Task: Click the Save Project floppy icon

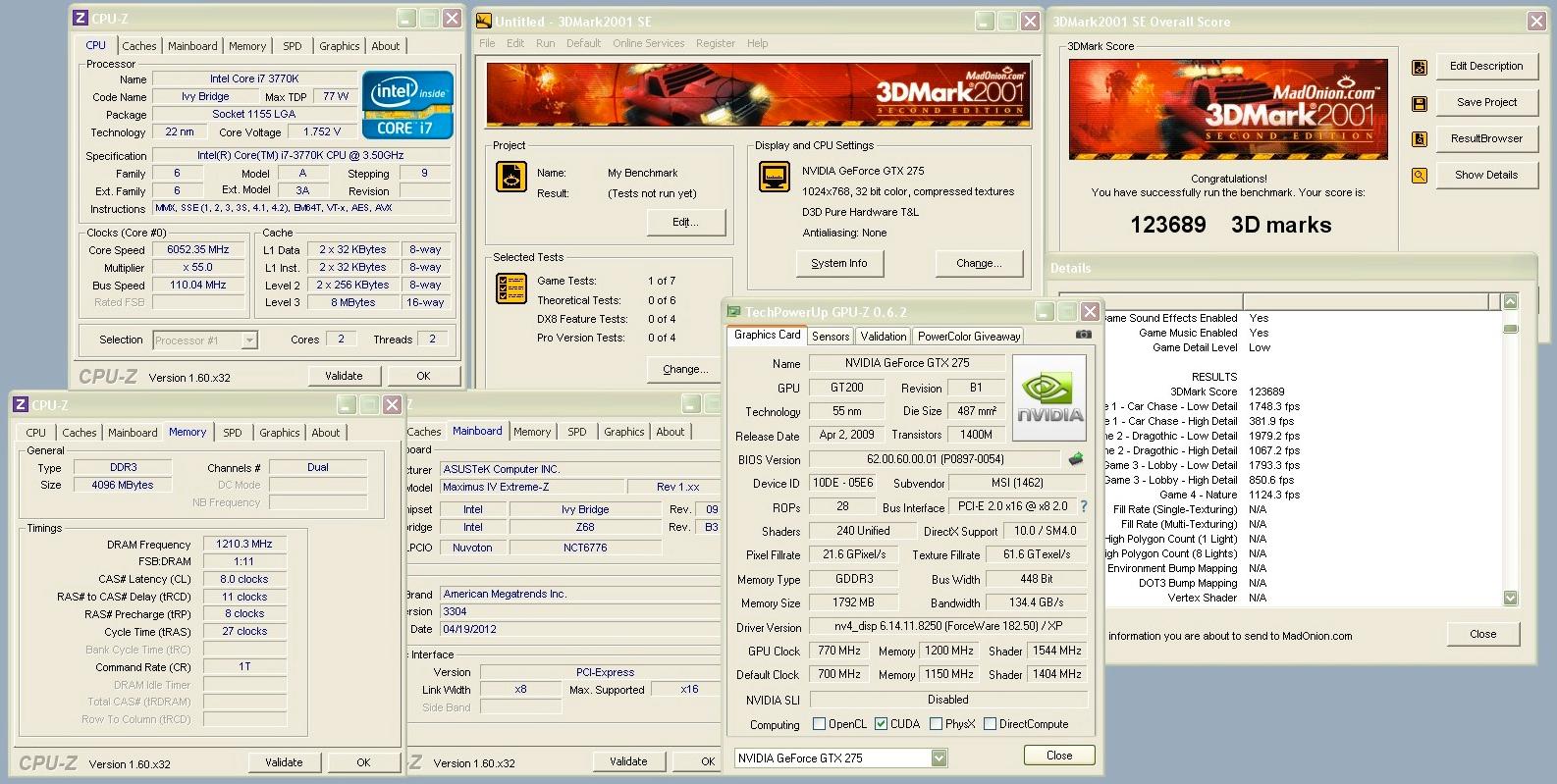Action: 1419,103
